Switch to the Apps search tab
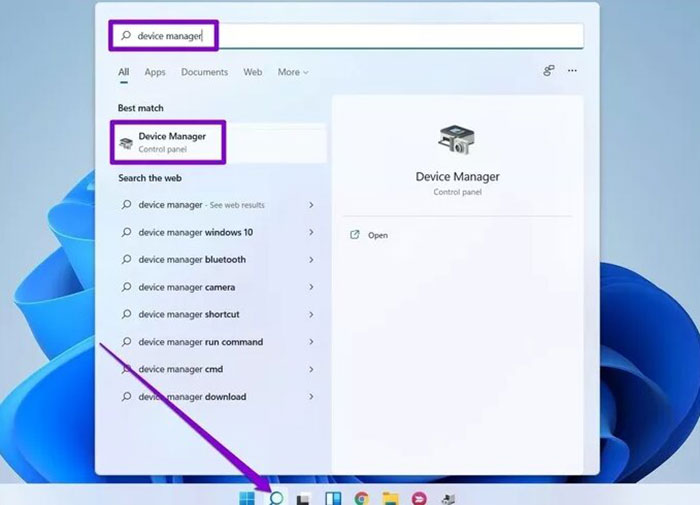This screenshot has height=505, width=700. [x=155, y=72]
